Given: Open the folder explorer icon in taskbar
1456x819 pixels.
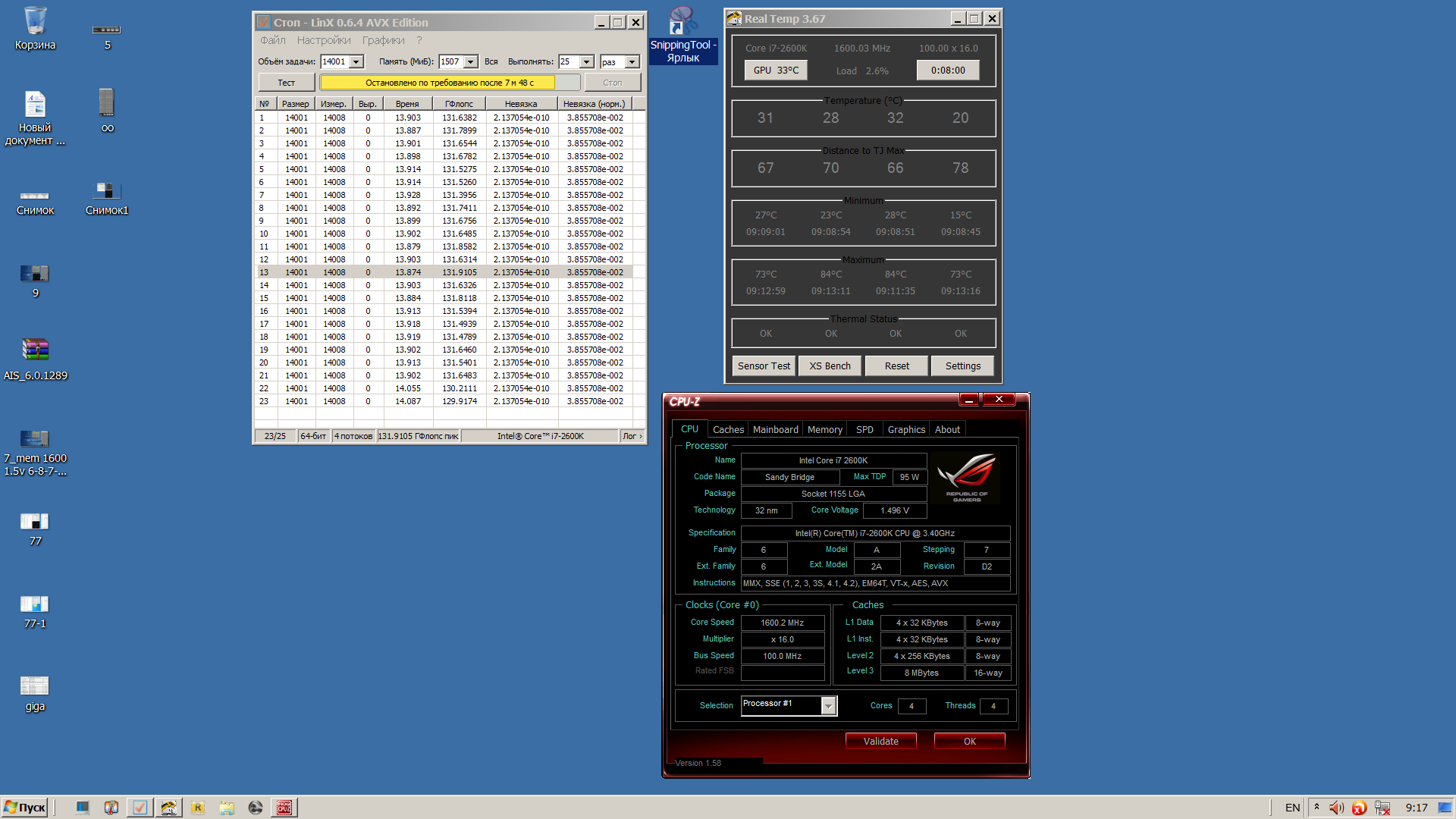Looking at the screenshot, I should coord(227,808).
